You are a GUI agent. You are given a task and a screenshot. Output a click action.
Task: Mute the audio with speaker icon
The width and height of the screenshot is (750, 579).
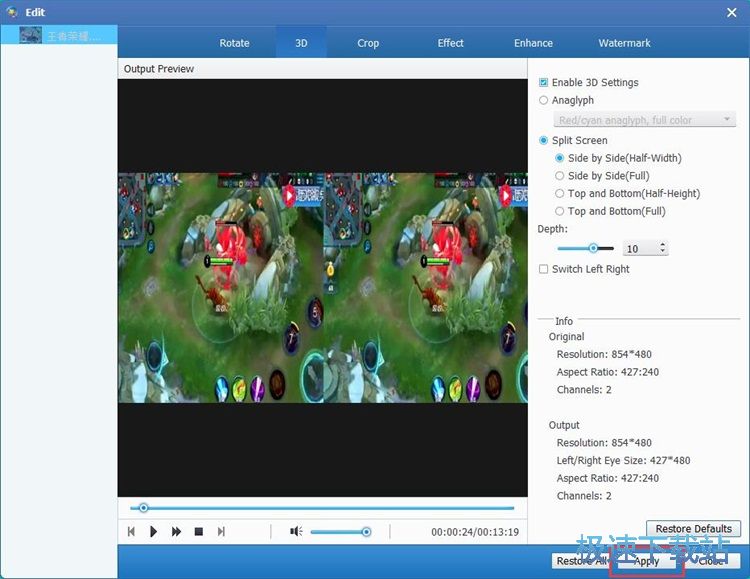click(296, 531)
